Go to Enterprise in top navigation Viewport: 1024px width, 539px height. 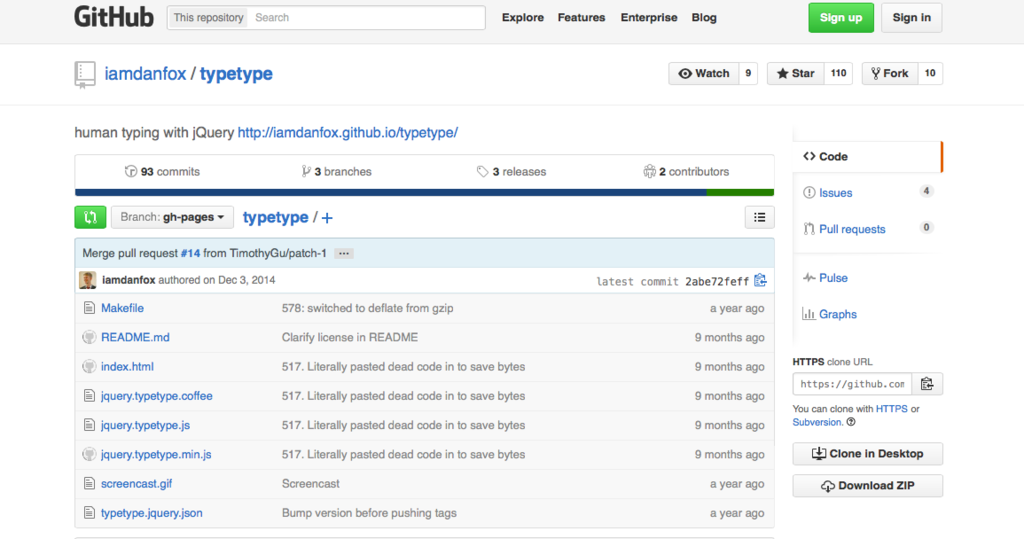(x=648, y=18)
